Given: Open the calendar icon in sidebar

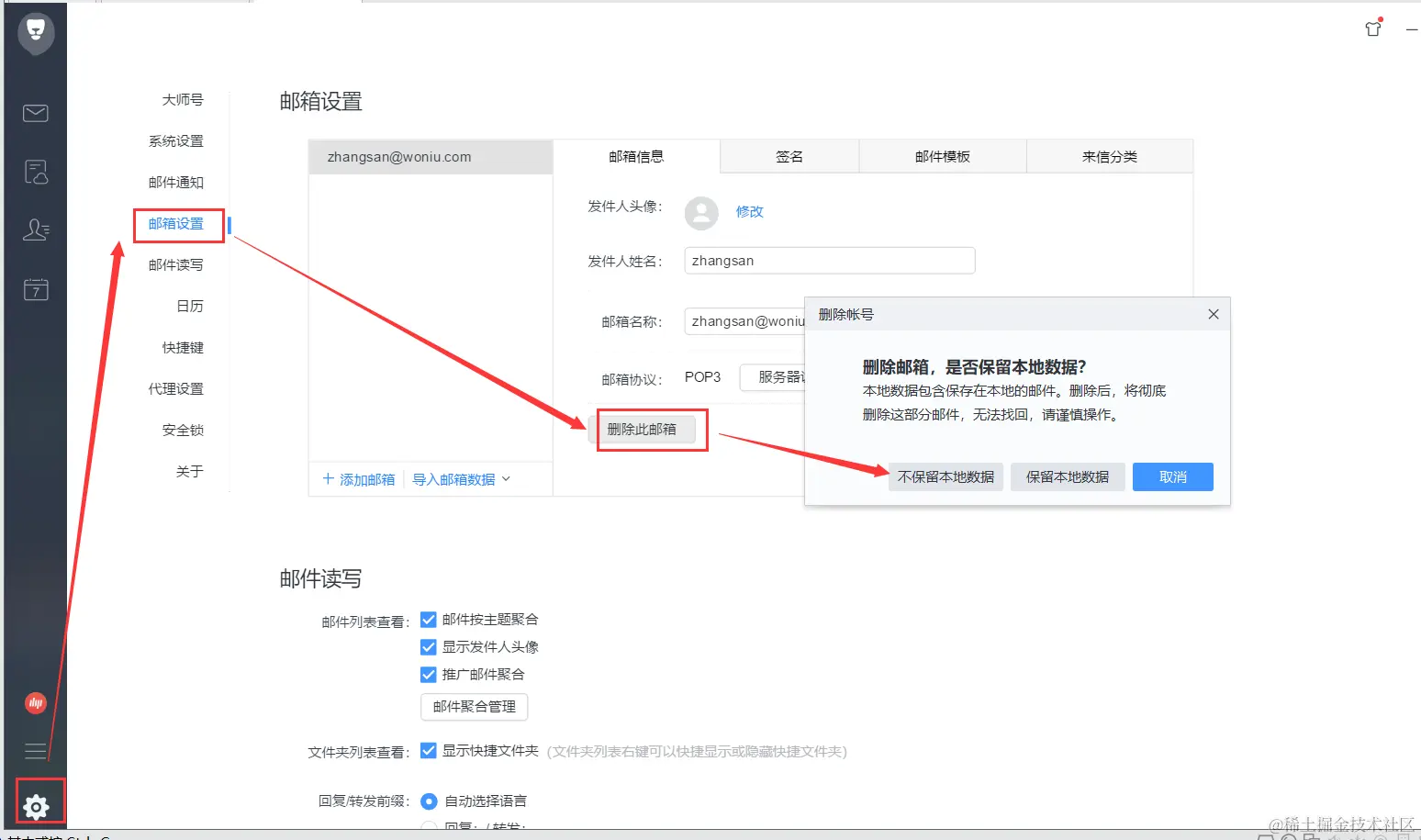Looking at the screenshot, I should [36, 289].
